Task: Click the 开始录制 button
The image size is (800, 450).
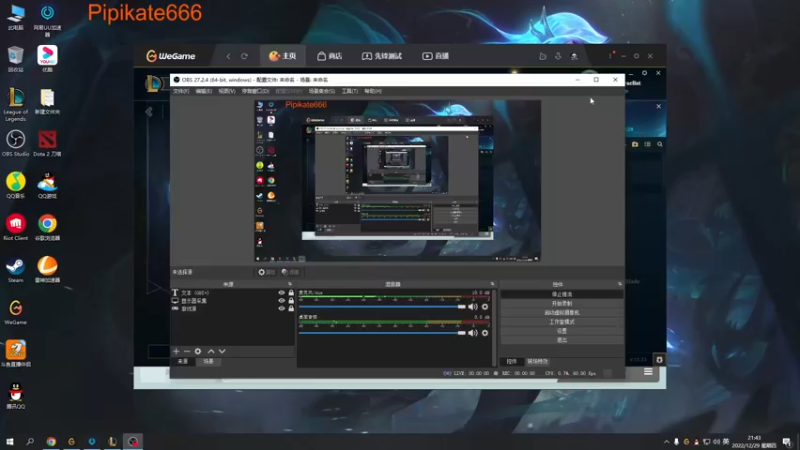Action: [562, 304]
